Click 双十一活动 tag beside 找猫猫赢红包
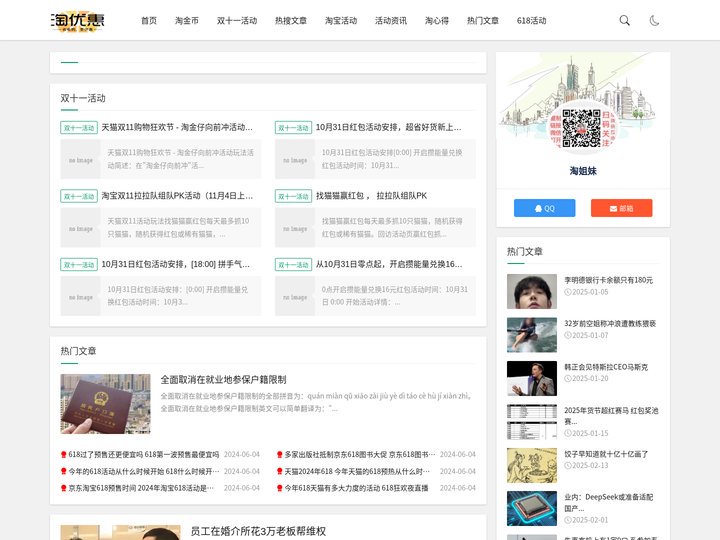This screenshot has width=720, height=540. (293, 196)
